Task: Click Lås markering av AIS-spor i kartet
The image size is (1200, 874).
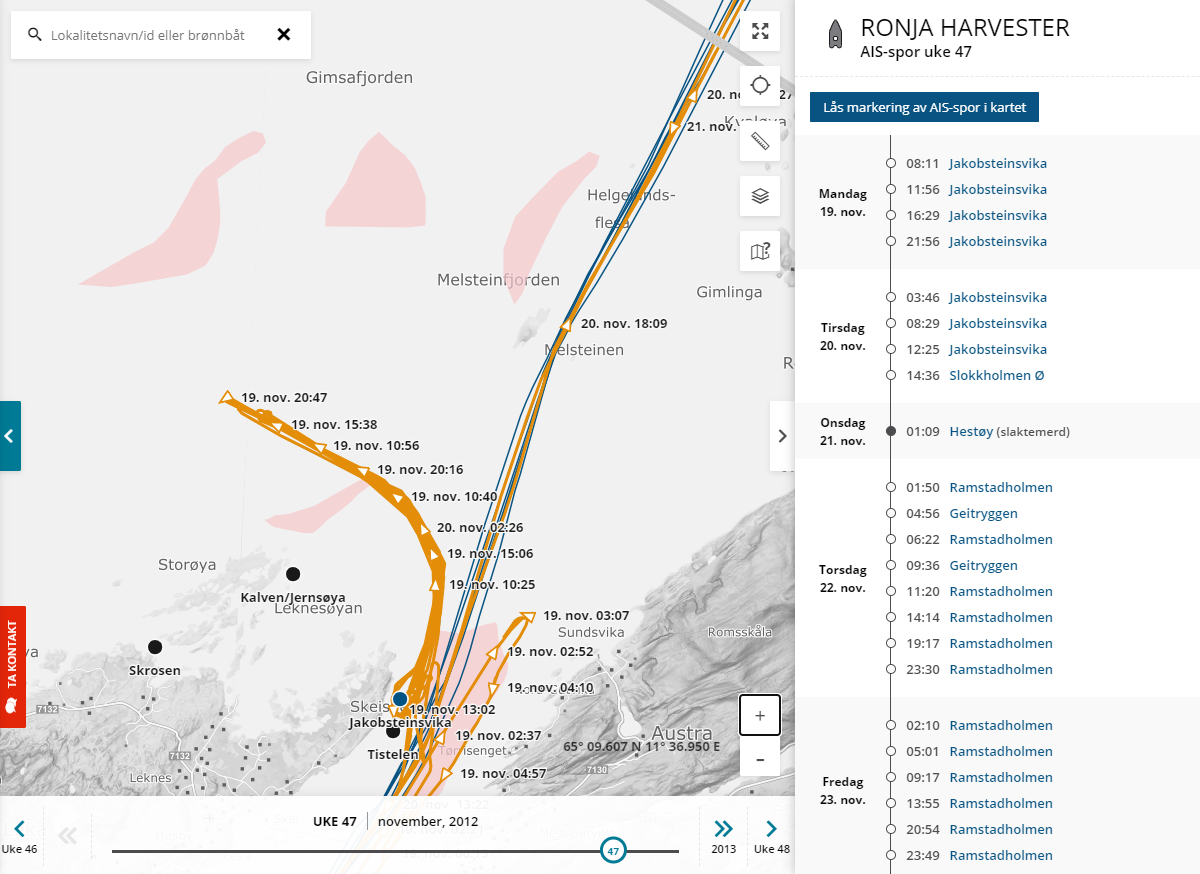Action: 924,107
